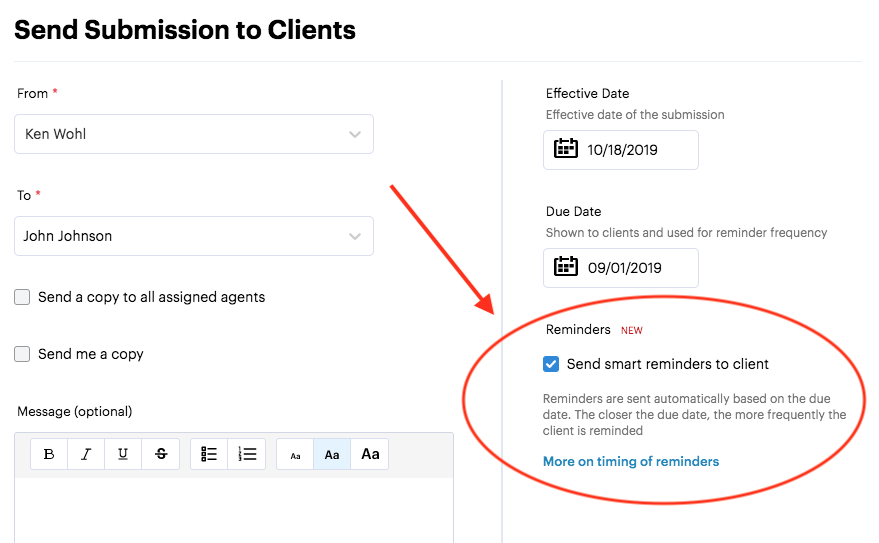Choose the medium font size button
The image size is (879, 543).
[332, 455]
